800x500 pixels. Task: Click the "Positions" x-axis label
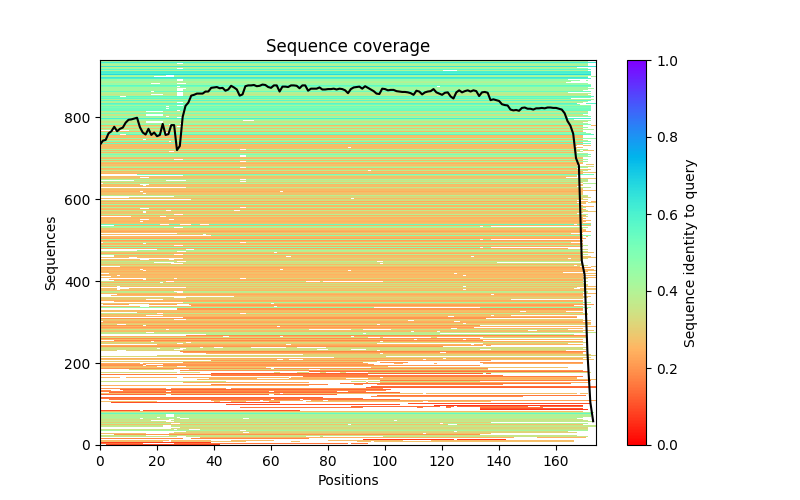pyautogui.click(x=347, y=480)
